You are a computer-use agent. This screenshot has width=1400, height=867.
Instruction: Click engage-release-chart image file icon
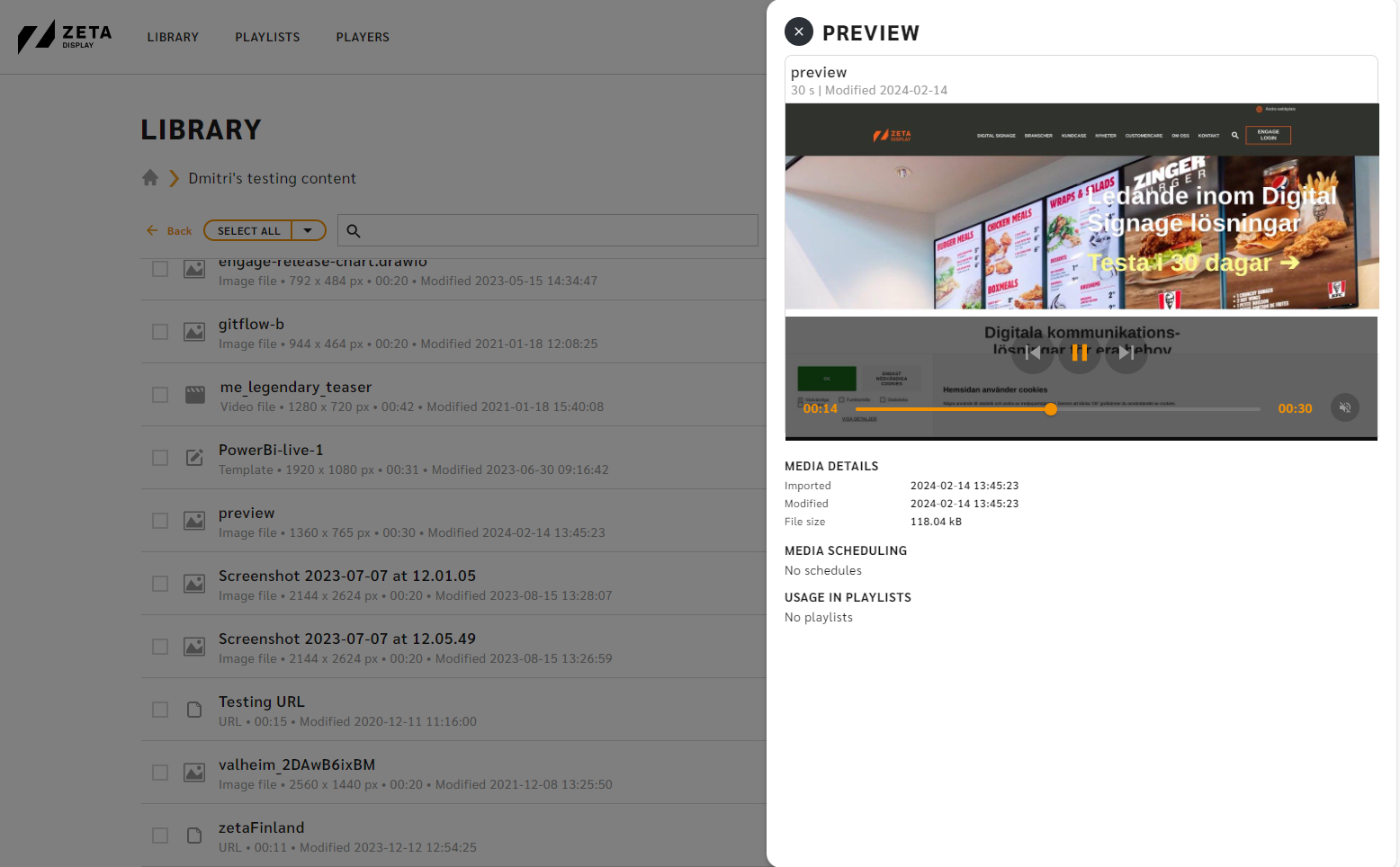pyautogui.click(x=194, y=269)
